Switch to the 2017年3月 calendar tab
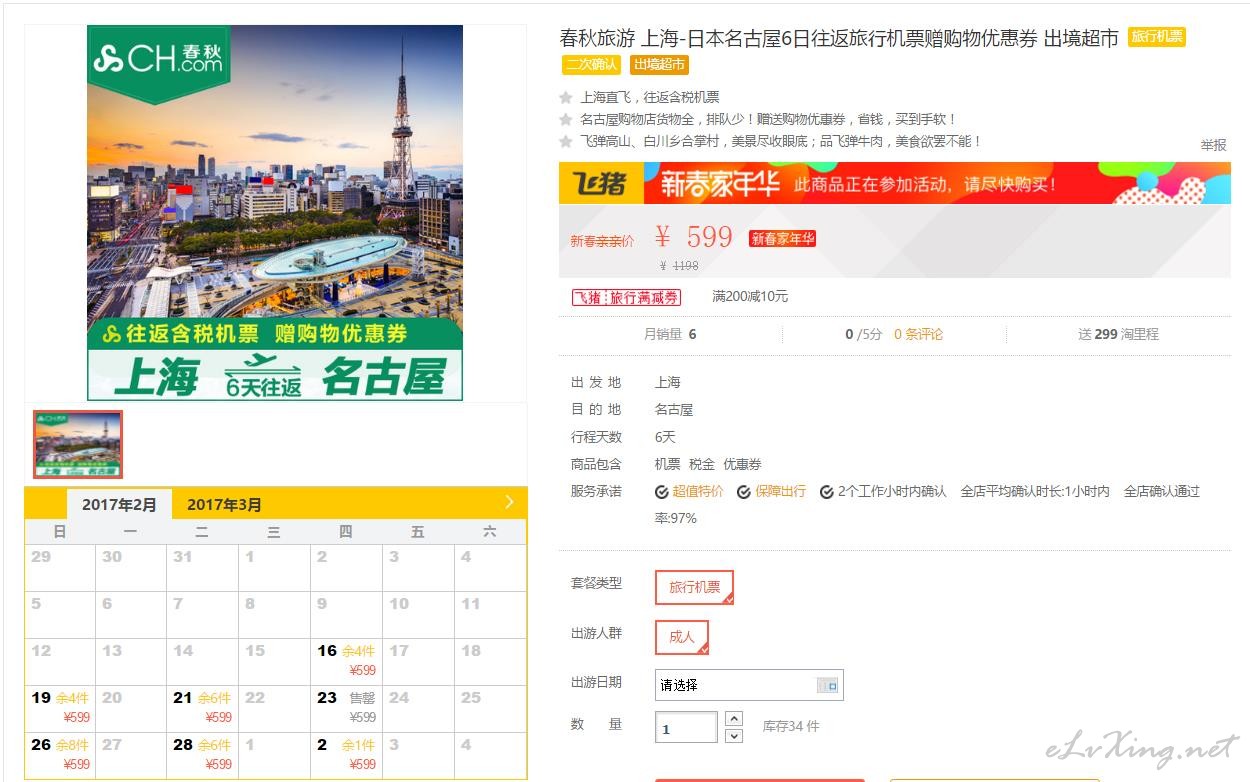This screenshot has width=1250, height=782. tap(224, 505)
